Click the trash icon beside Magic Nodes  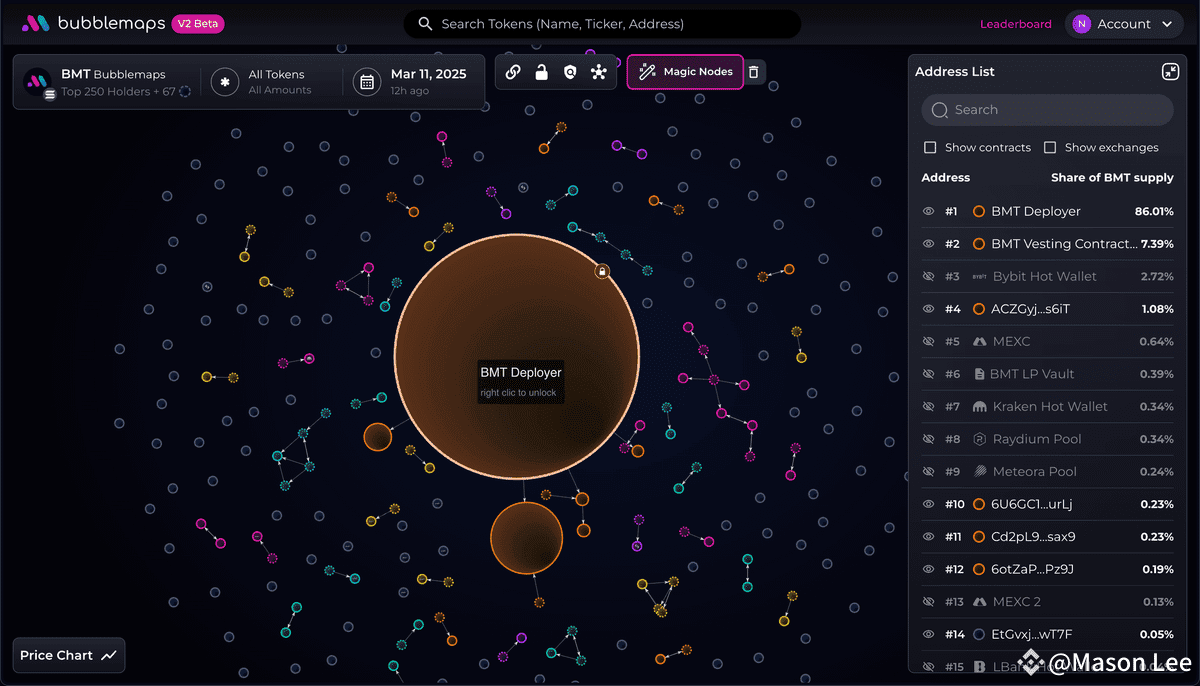pyautogui.click(x=754, y=72)
